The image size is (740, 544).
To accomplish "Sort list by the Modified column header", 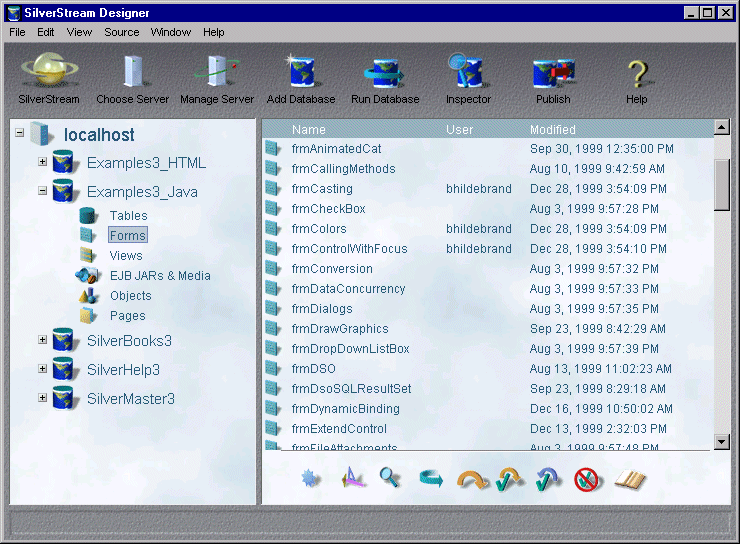I will click(x=552, y=129).
